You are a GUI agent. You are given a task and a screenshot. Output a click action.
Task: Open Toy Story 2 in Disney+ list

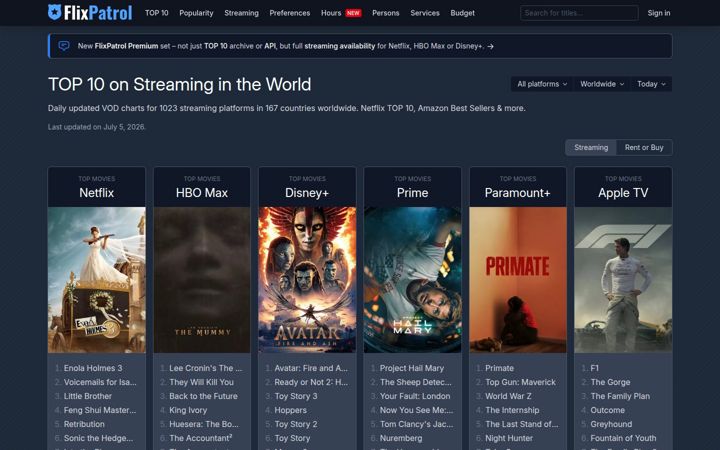point(296,424)
